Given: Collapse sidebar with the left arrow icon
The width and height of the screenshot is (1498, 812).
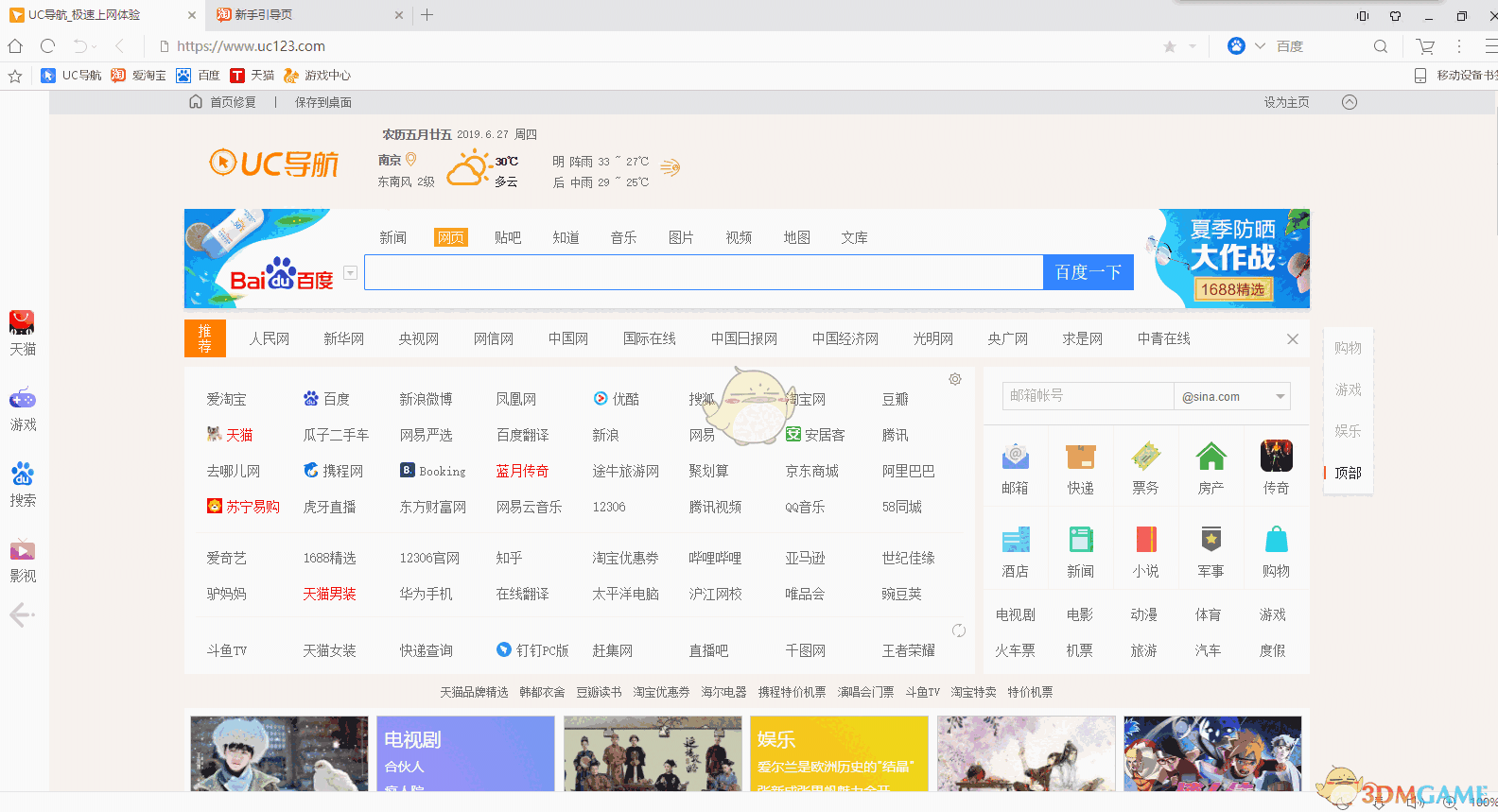Looking at the screenshot, I should point(22,615).
